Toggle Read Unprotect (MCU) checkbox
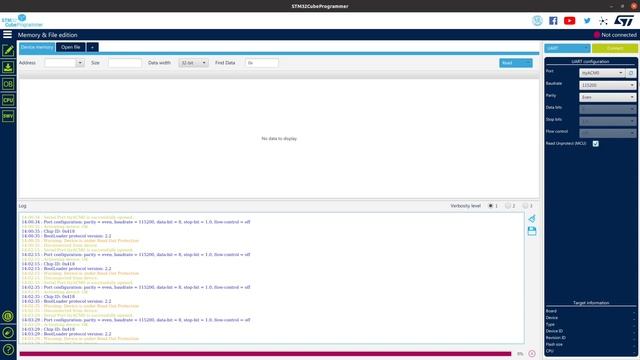This screenshot has width=640, height=360. tap(596, 144)
